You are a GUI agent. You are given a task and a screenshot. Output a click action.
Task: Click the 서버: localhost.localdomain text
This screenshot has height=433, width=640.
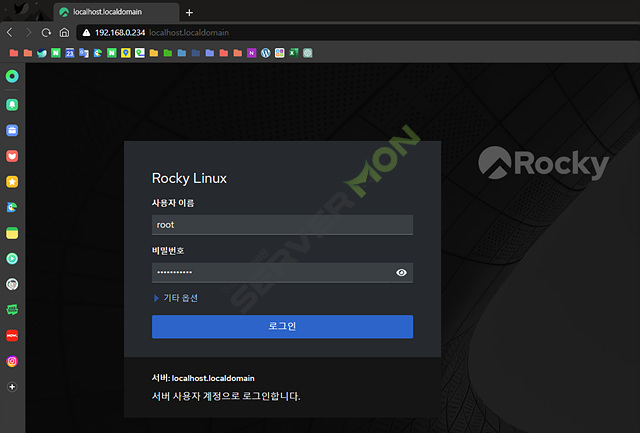(203, 378)
